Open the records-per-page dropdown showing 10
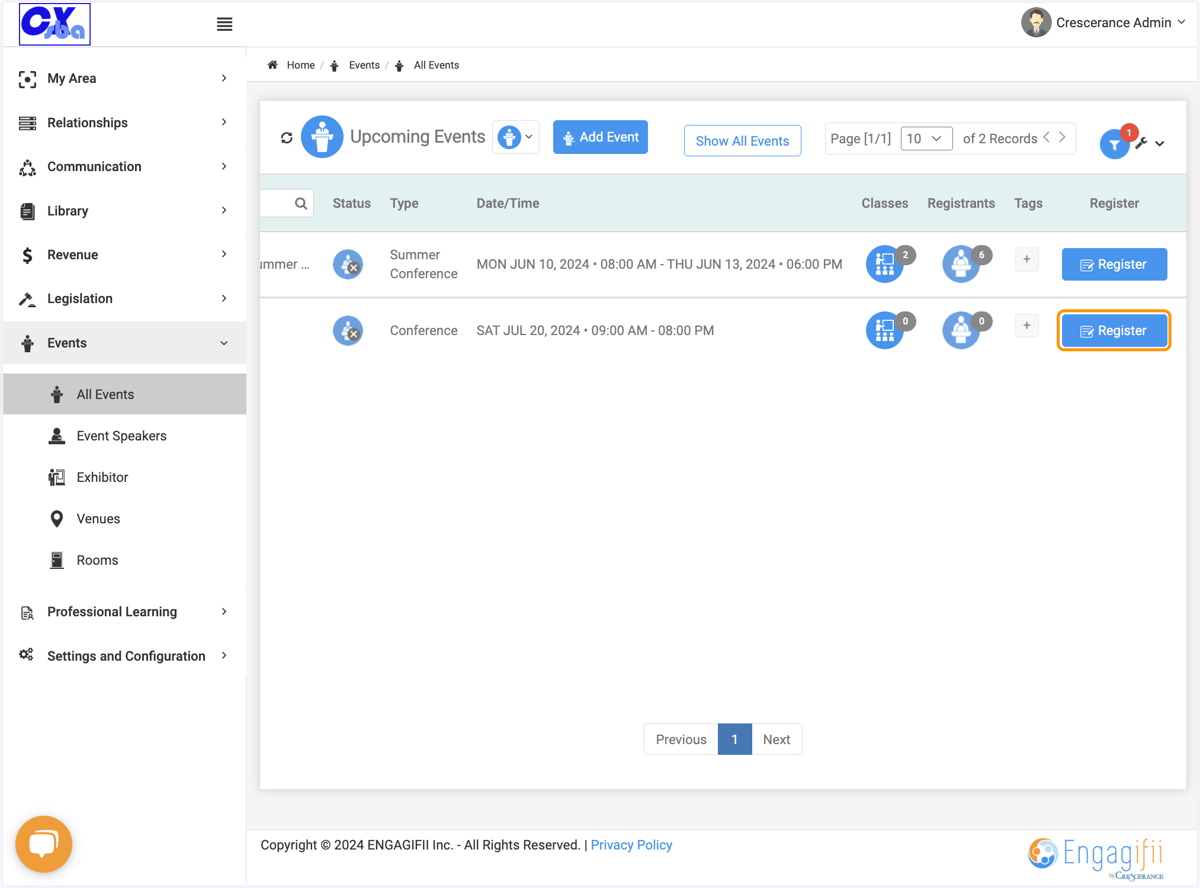The width and height of the screenshot is (1200, 888). coord(926,139)
